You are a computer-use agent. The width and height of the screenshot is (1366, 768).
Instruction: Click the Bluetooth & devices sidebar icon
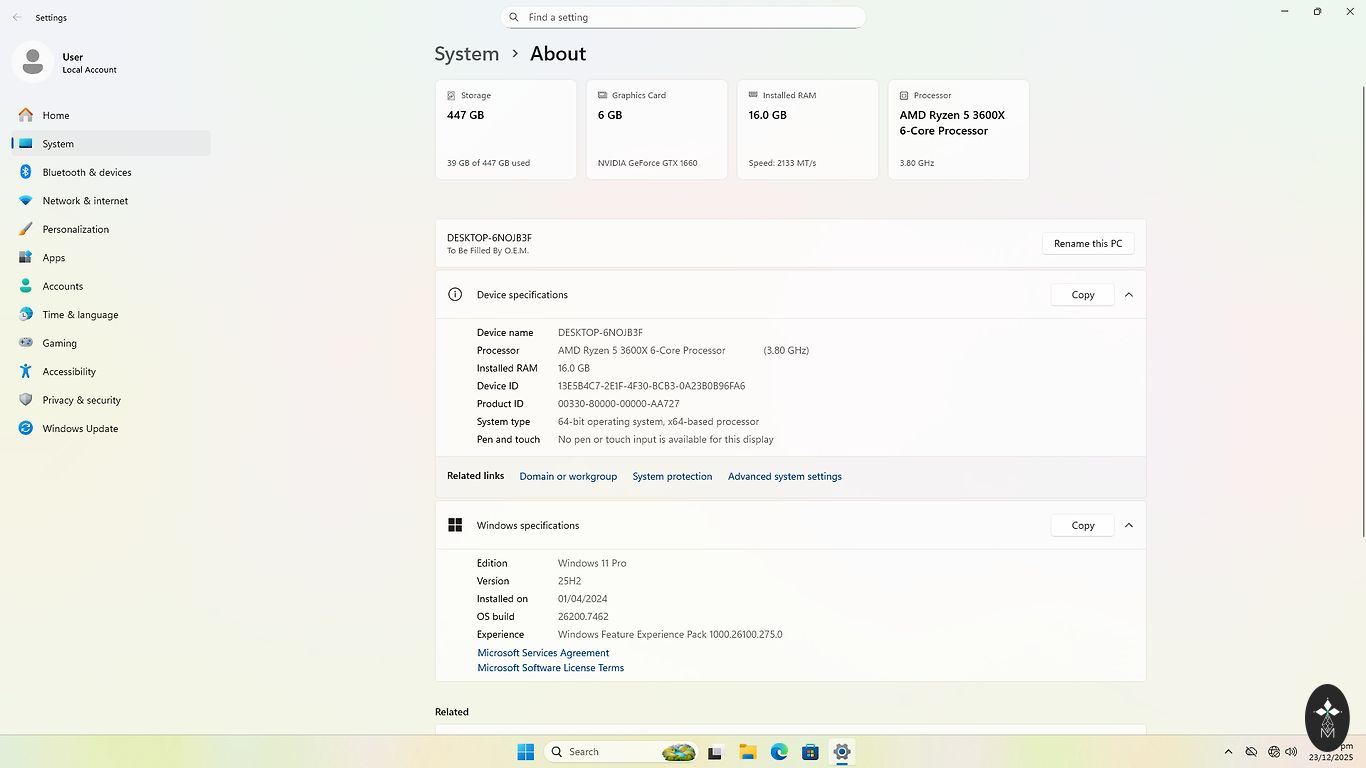click(x=26, y=172)
